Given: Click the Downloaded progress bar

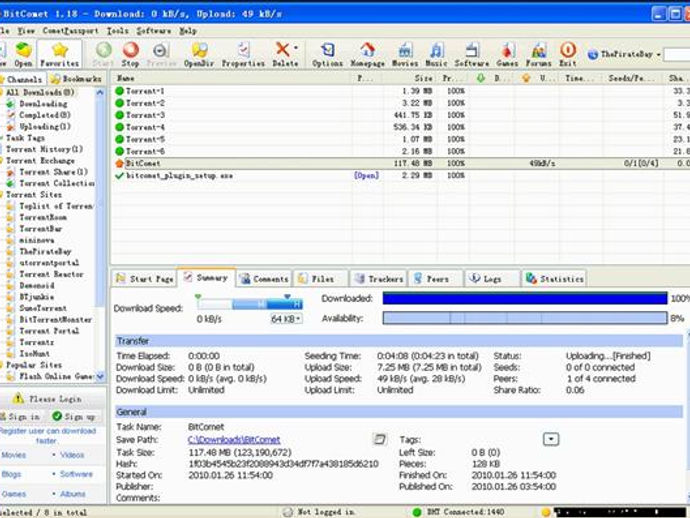Looking at the screenshot, I should click(x=525, y=298).
